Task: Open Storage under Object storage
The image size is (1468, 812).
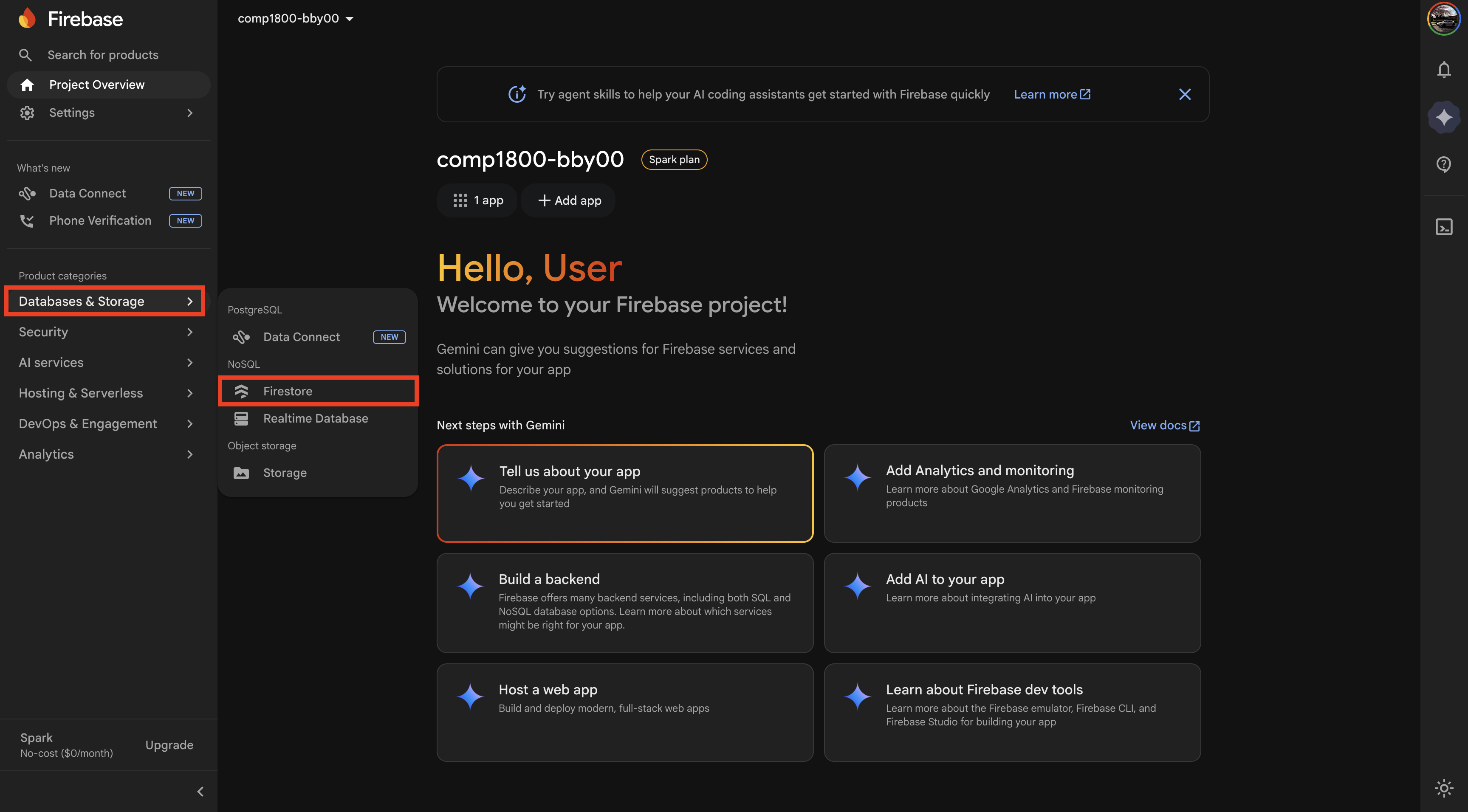Action: tap(284, 472)
